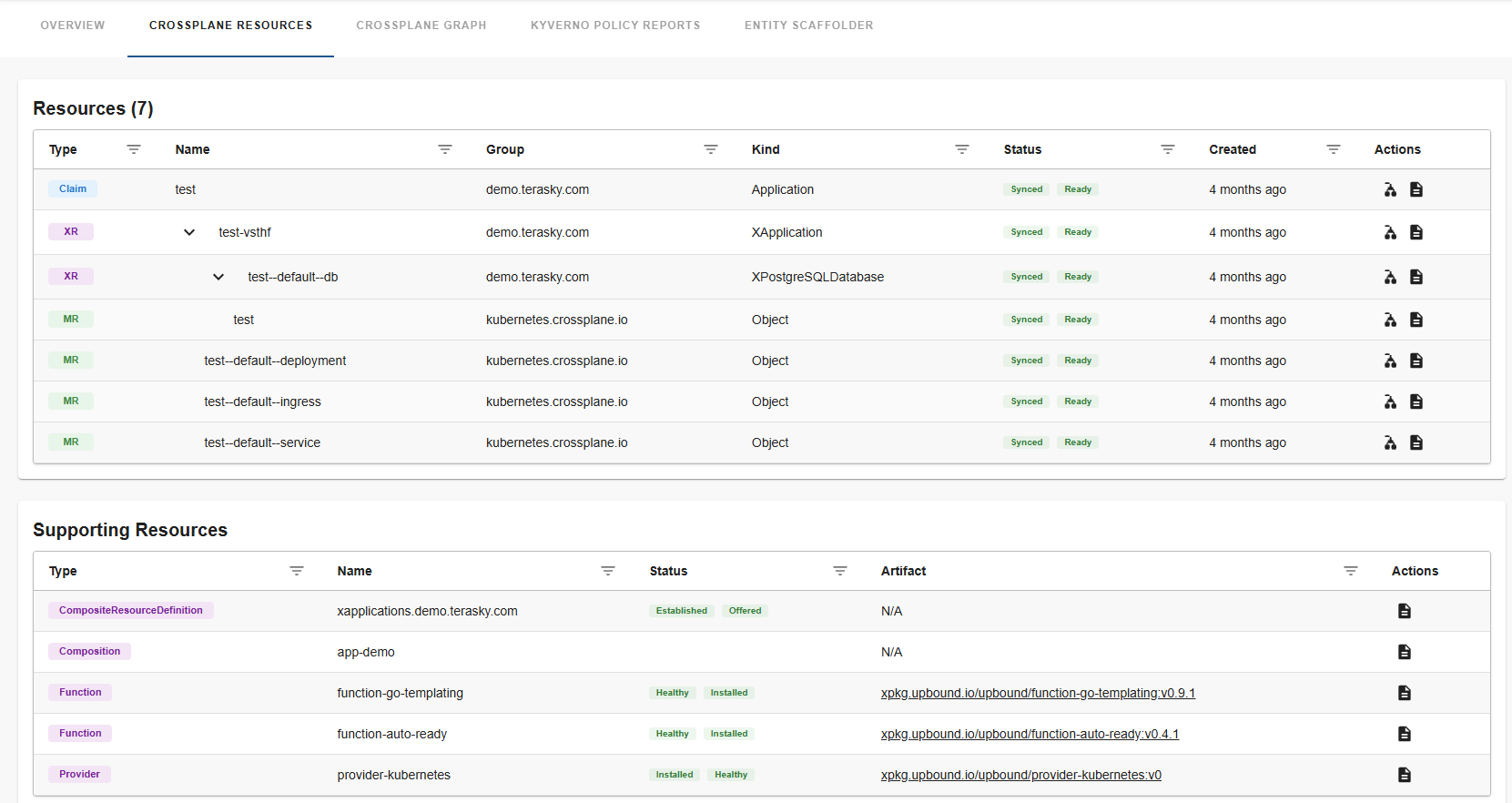Select the XPostgreSQLDatabase kind cell
Image resolution: width=1512 pixels, height=803 pixels.
click(817, 277)
